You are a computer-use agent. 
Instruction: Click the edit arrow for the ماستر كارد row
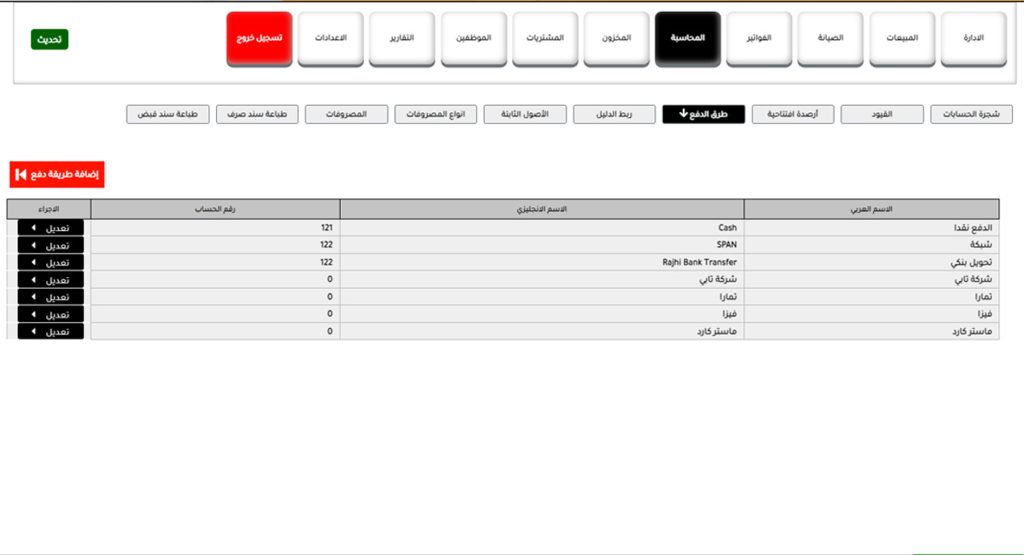32,331
